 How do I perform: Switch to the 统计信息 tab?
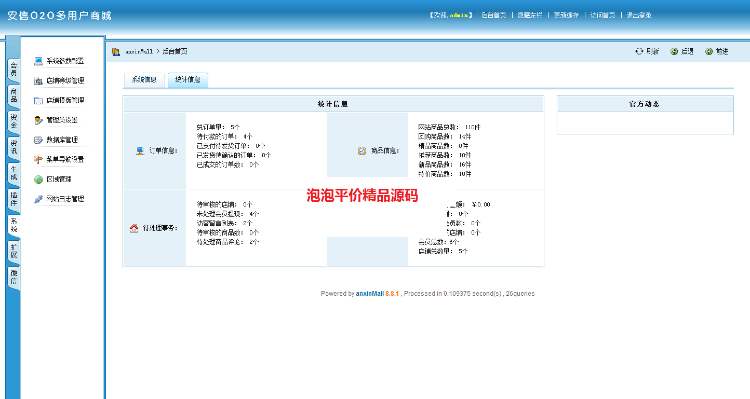coord(188,80)
